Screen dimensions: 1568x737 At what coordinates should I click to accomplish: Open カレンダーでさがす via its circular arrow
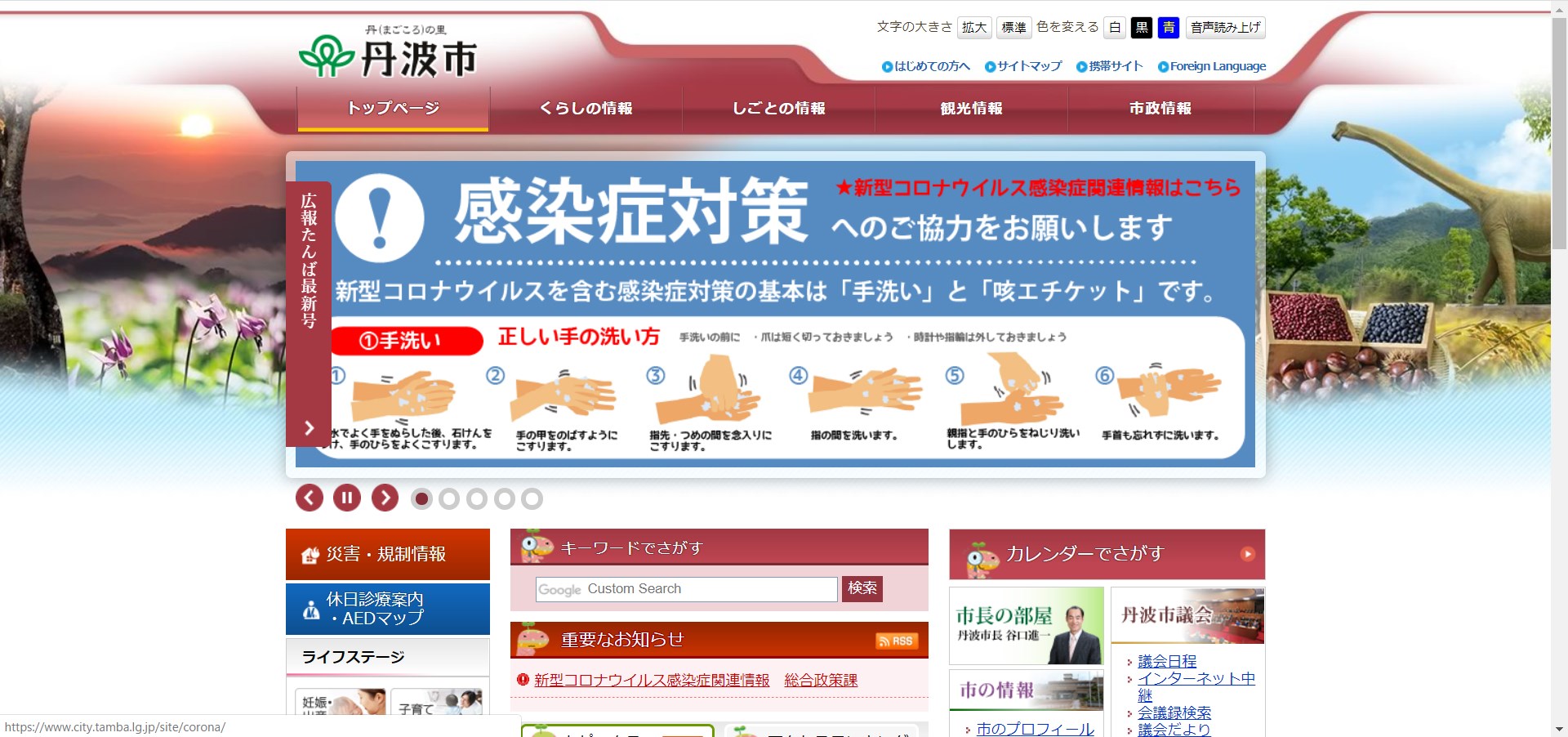coord(1248,553)
